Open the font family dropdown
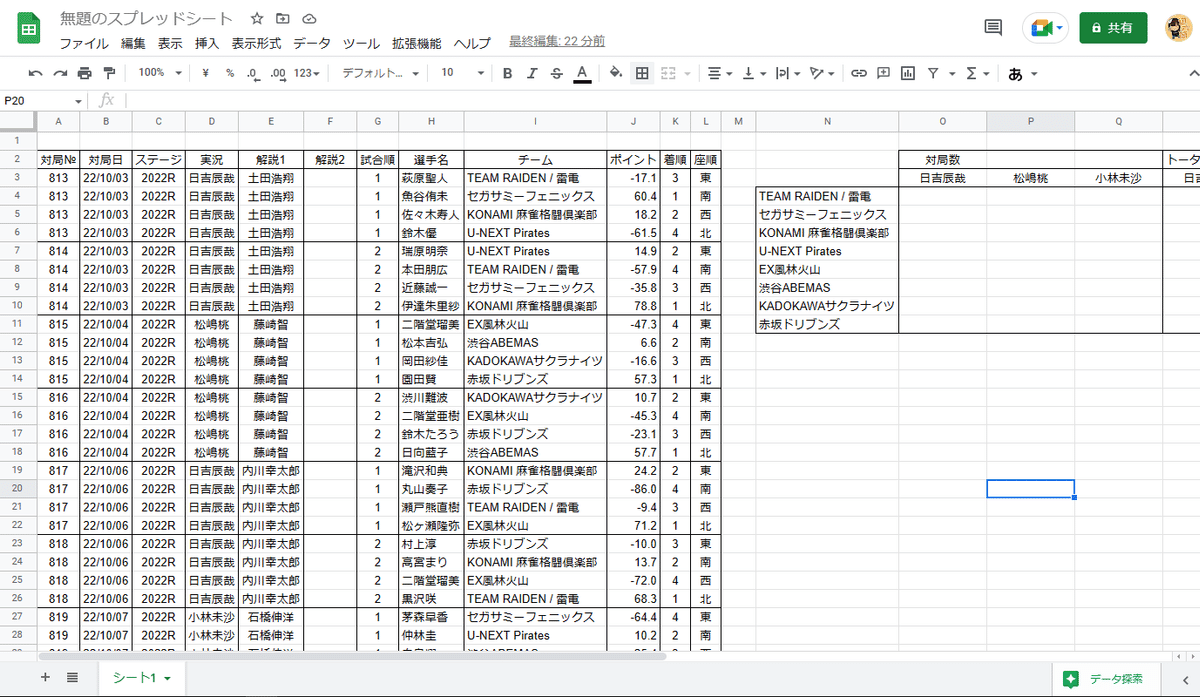1200x697 pixels. coord(380,73)
